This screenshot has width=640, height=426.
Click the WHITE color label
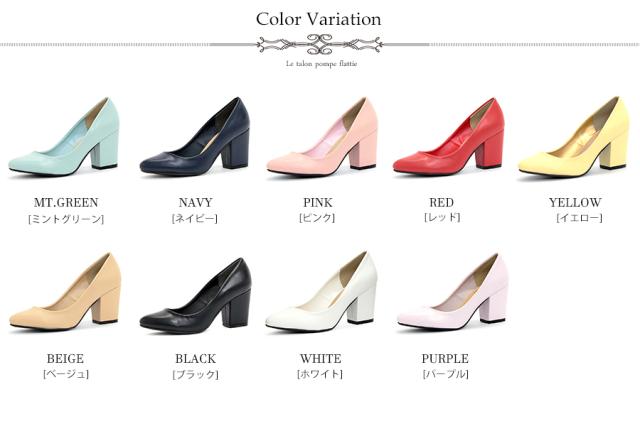click(x=321, y=359)
